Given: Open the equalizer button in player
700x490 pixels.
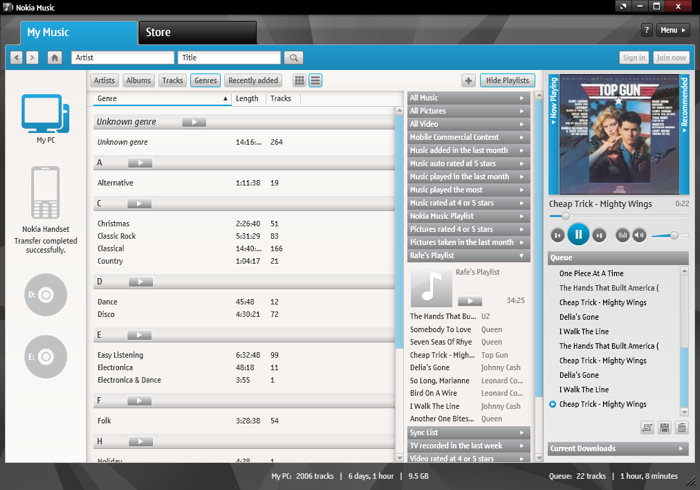Looking at the screenshot, I should click(622, 235).
